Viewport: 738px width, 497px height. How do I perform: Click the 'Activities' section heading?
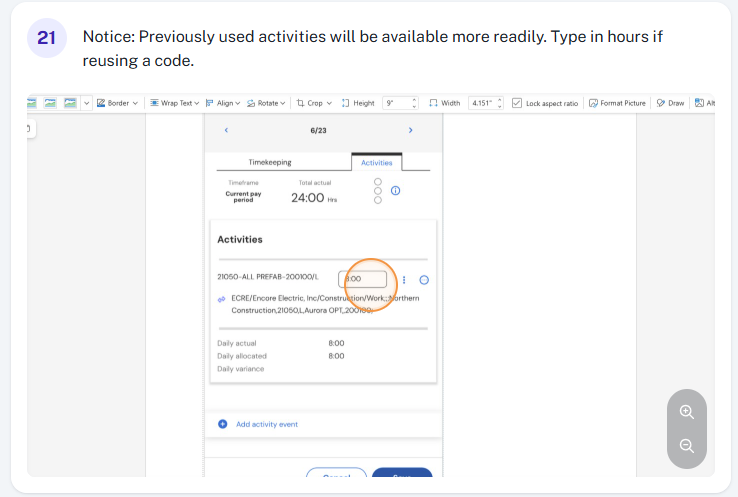[x=240, y=240]
